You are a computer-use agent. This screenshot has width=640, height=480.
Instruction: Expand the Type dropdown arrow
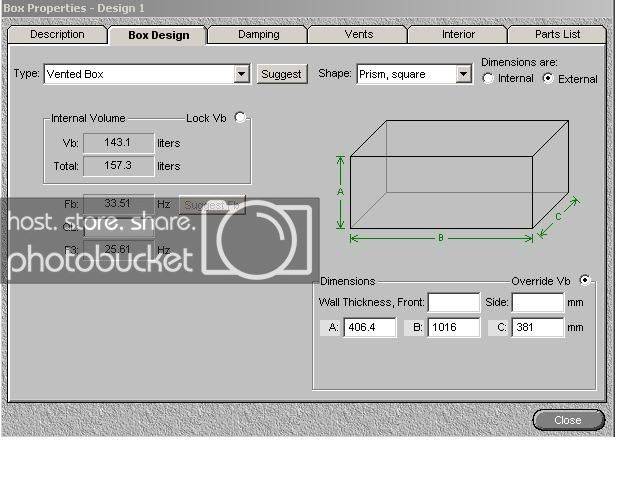tap(242, 74)
